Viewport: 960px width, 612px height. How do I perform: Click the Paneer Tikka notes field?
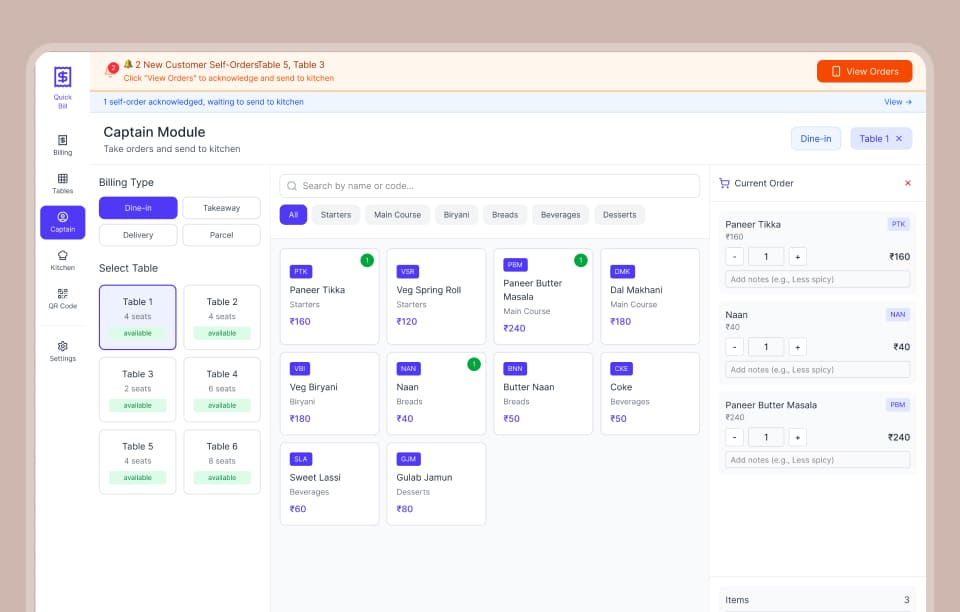coord(817,280)
